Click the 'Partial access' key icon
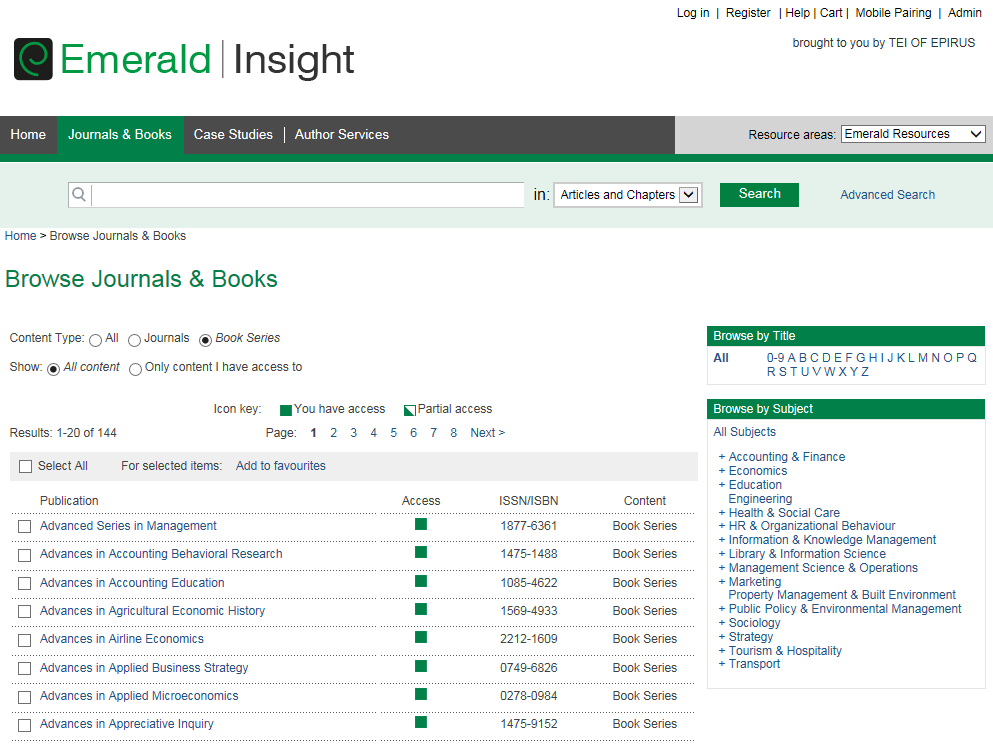 (x=410, y=410)
